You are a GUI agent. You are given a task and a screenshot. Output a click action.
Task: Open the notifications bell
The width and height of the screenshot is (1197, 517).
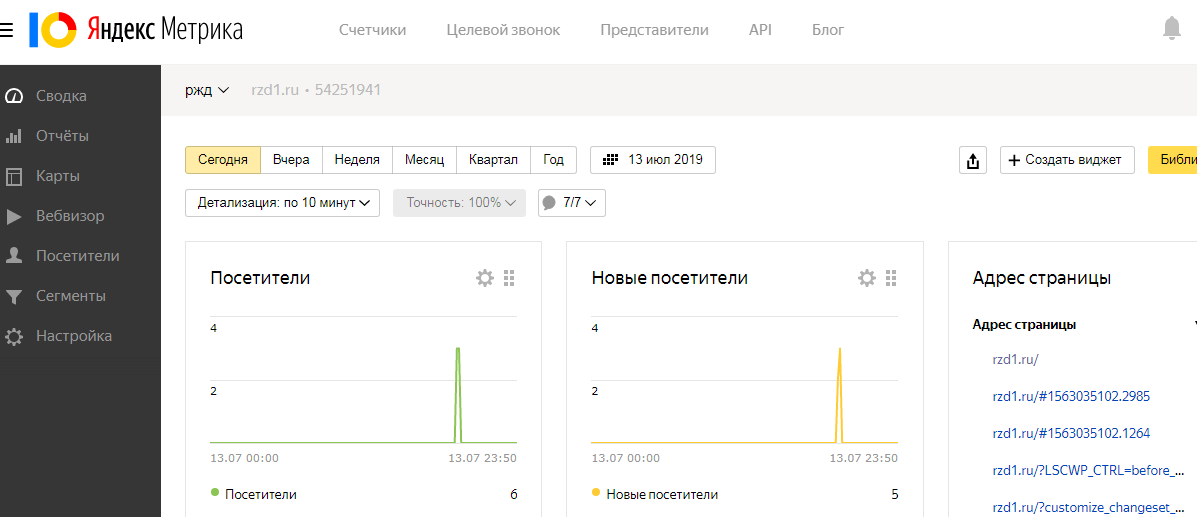[1172, 29]
